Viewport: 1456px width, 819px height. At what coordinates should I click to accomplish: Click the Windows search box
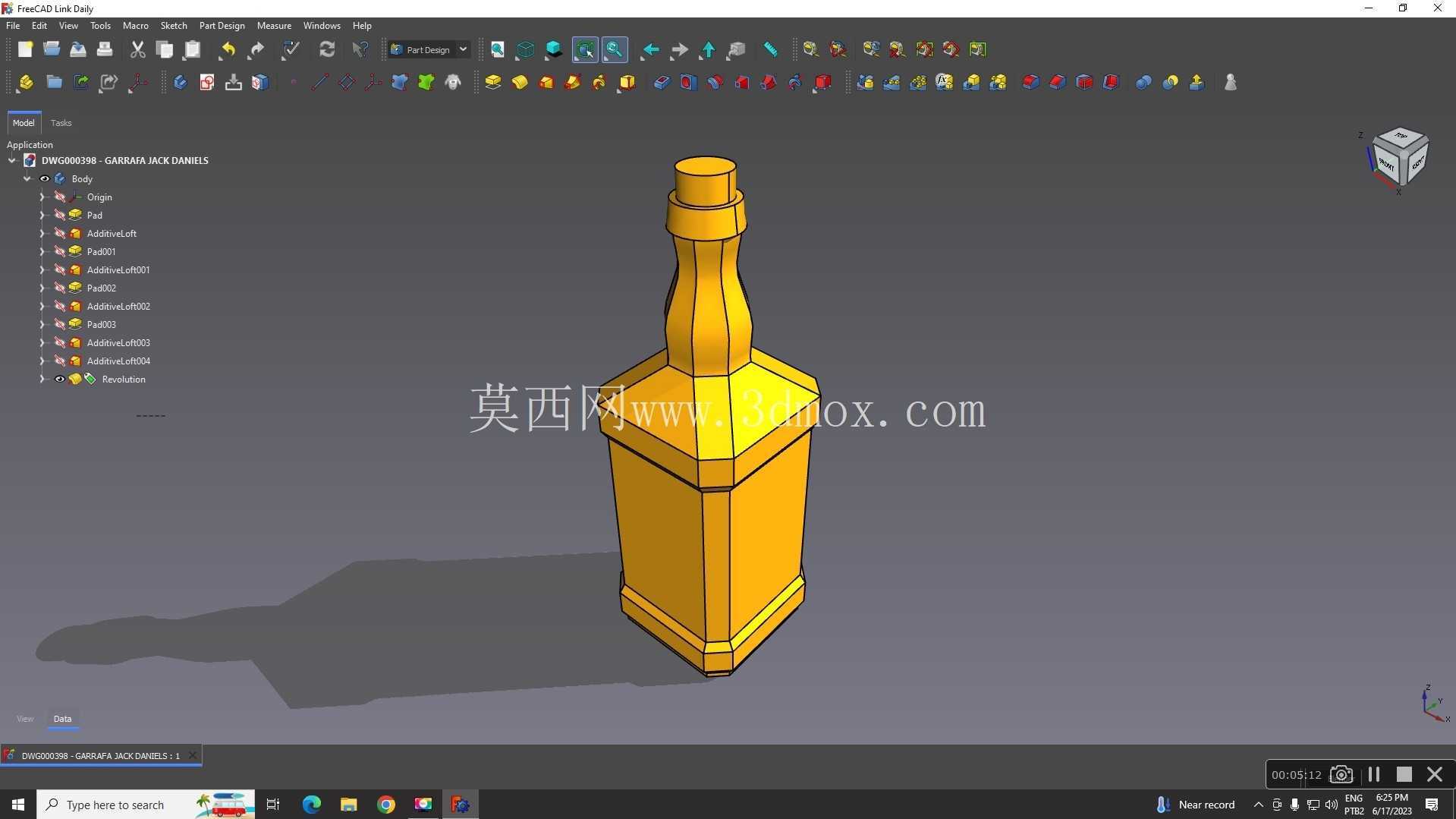click(146, 805)
